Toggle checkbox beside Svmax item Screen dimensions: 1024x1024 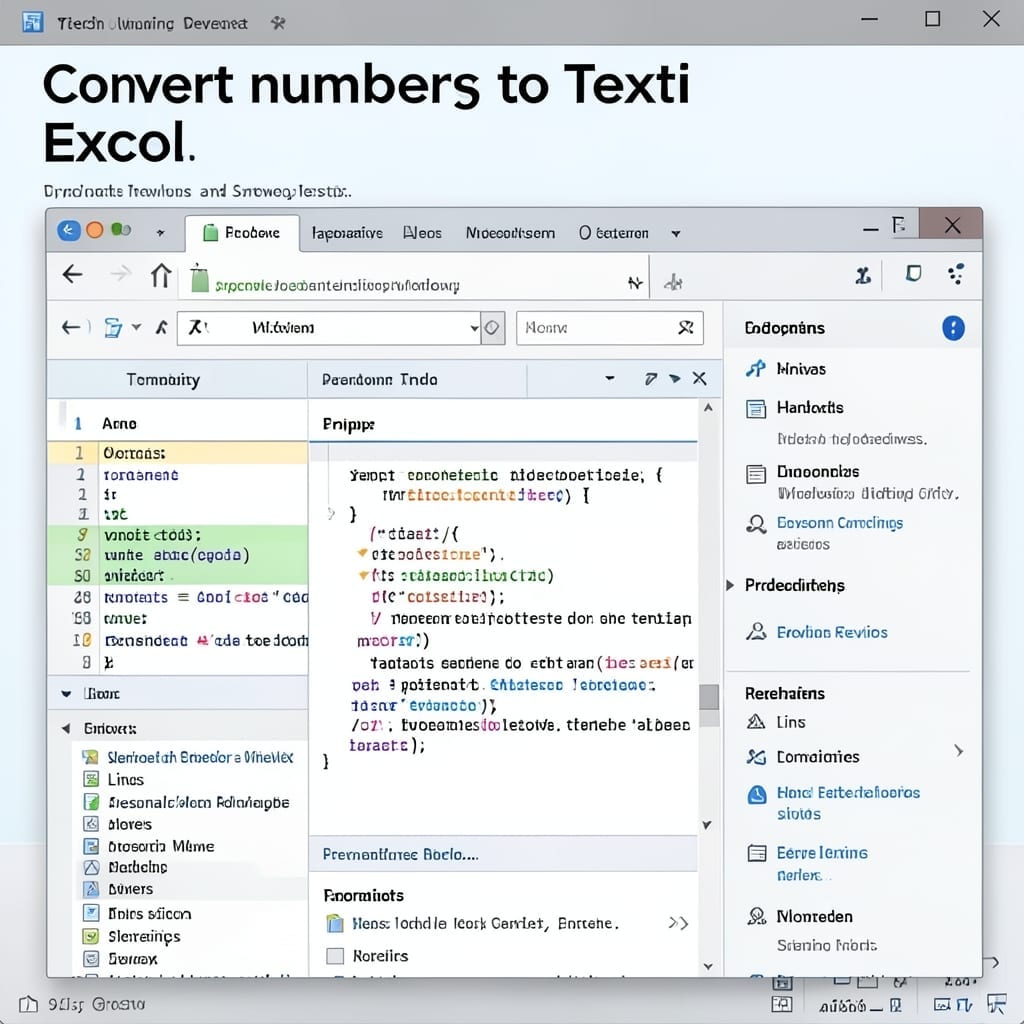click(x=91, y=959)
